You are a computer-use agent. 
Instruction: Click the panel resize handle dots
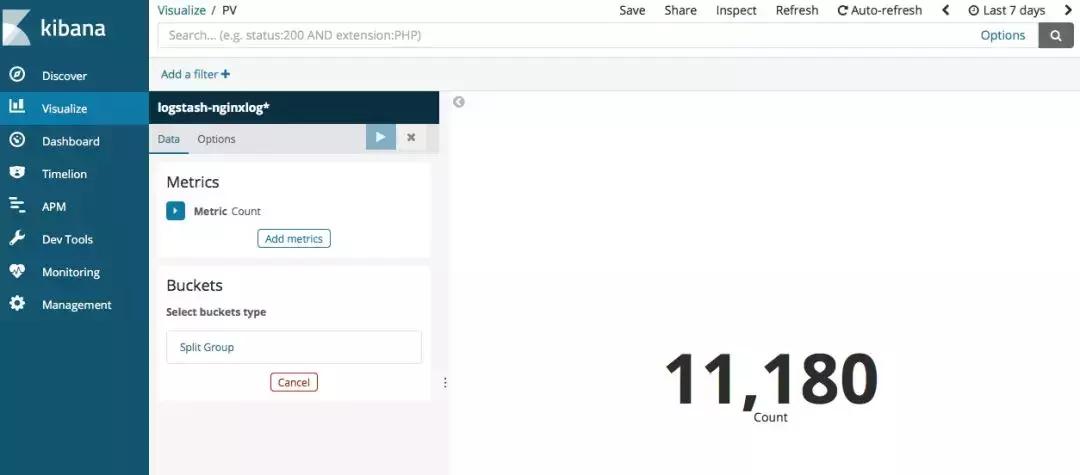click(445, 382)
